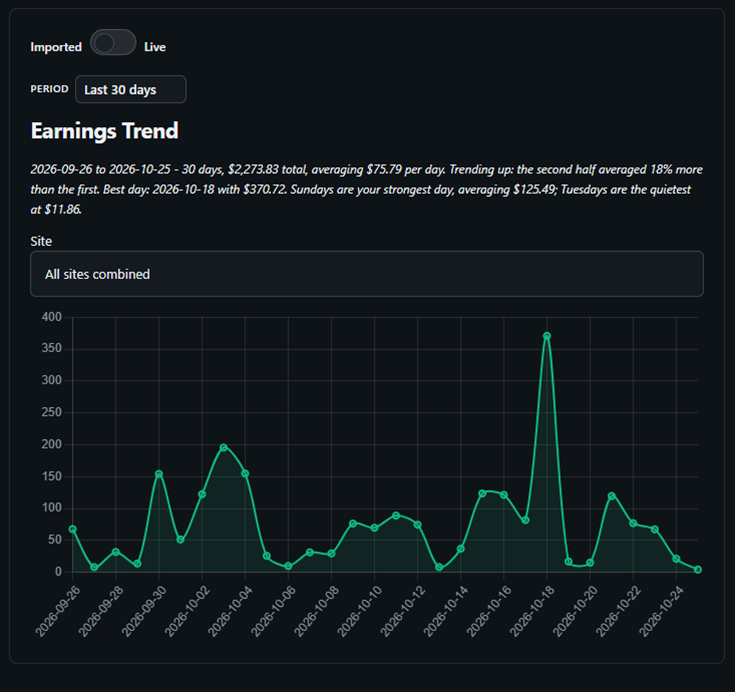Click the x-axis label '2026-10-14'

(x=446, y=611)
